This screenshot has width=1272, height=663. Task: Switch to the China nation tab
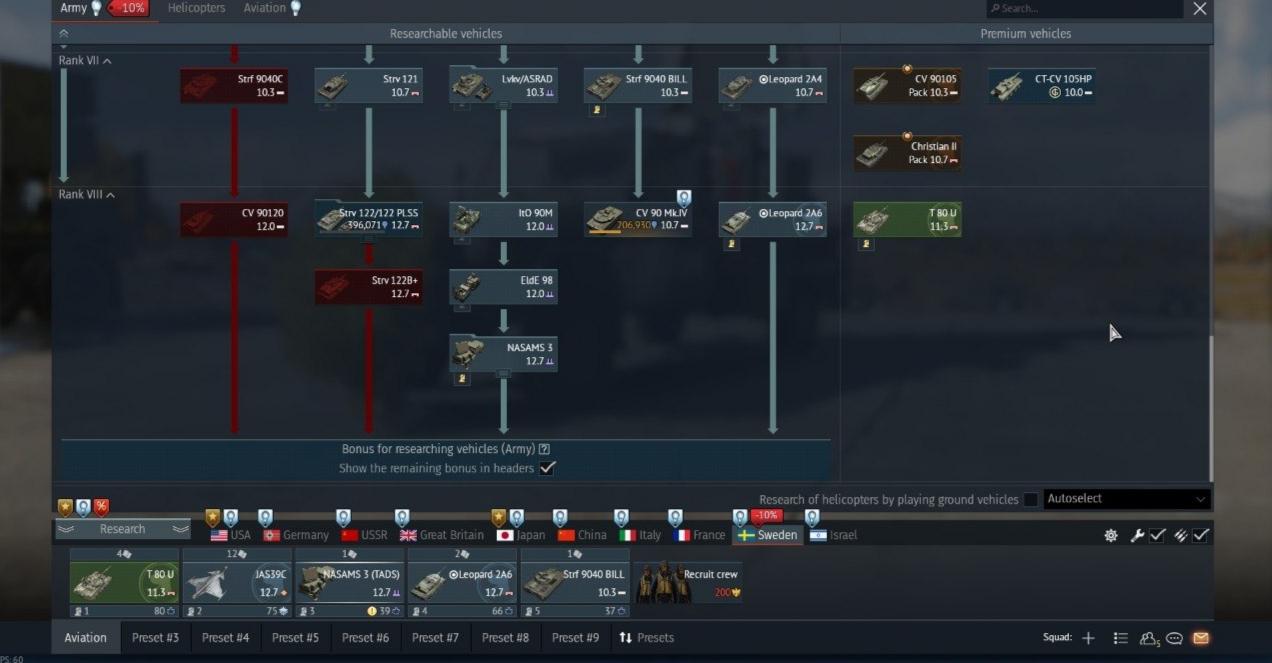click(582, 535)
